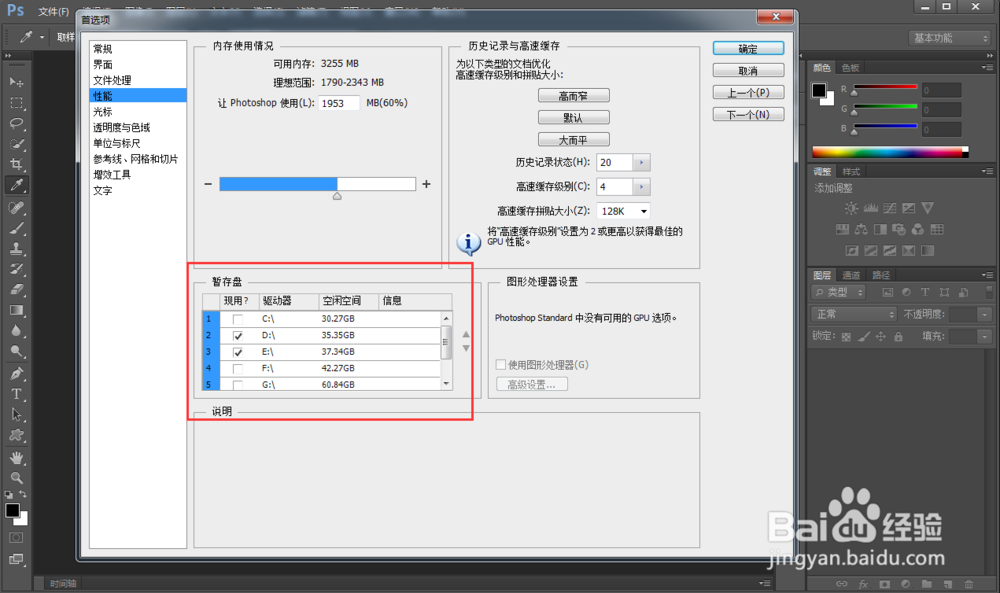The width and height of the screenshot is (1000, 593).
Task: Click 大而平 cache preset button
Action: (x=573, y=140)
